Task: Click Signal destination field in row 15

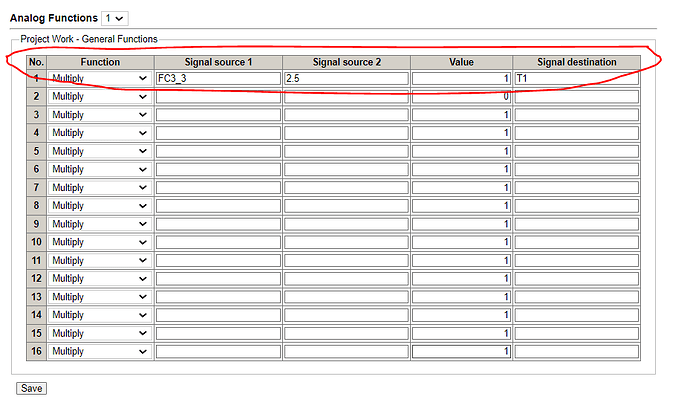Action: point(576,333)
